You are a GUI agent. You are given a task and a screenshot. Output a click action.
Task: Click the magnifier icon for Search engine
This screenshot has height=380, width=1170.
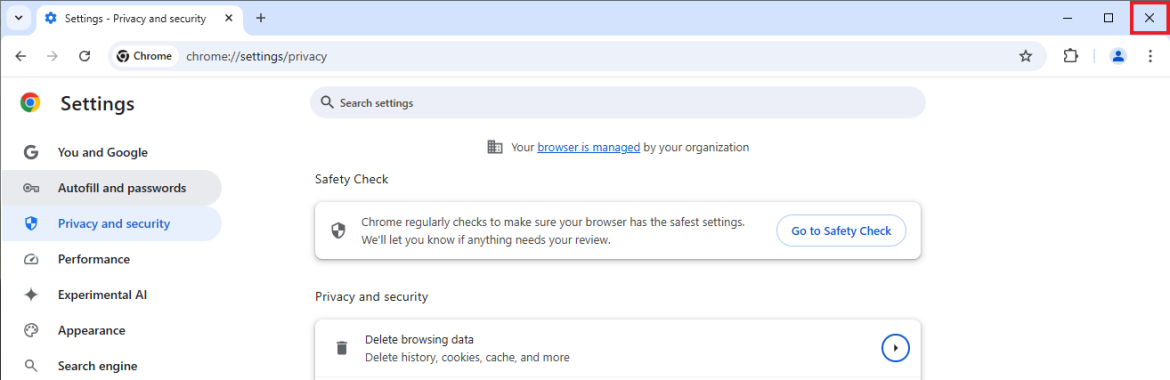click(x=31, y=366)
